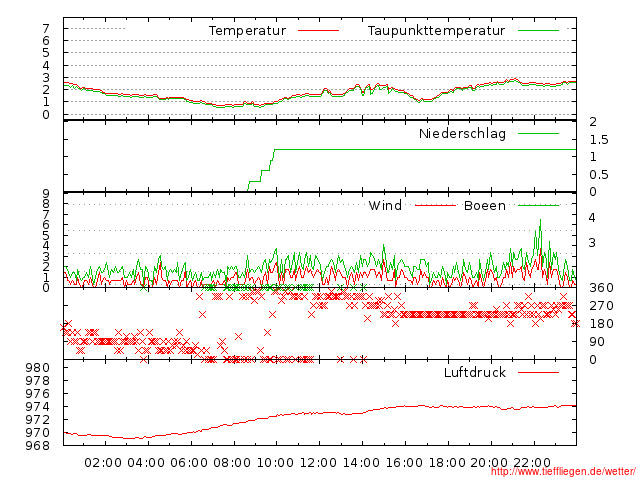Viewport: 640px width, 480px height.
Task: Click the 5 temperature axis value
Action: [46, 53]
